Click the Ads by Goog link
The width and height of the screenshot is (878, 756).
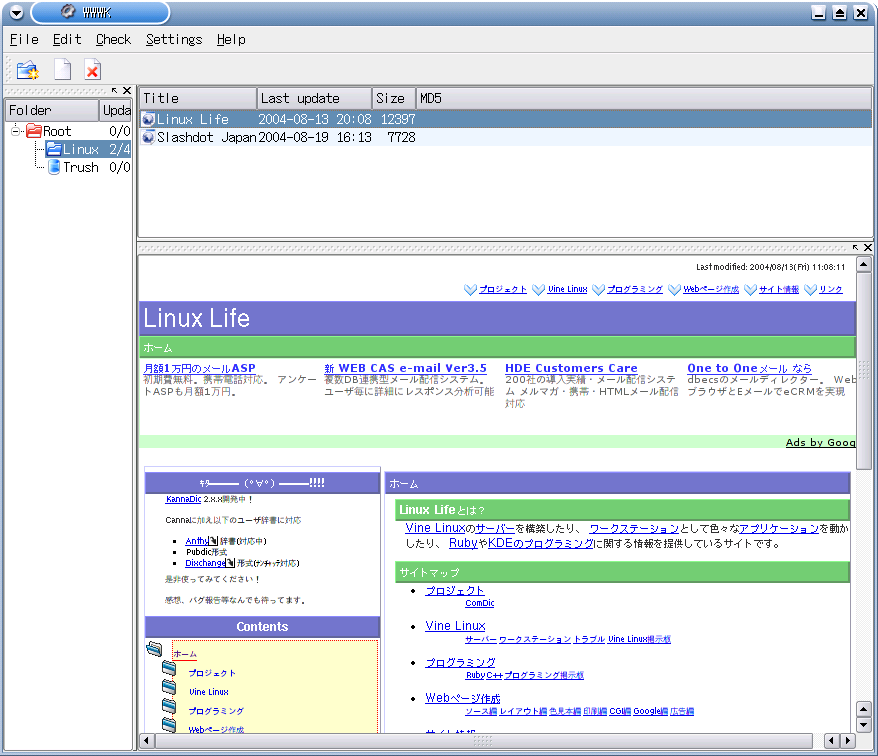[x=820, y=442]
